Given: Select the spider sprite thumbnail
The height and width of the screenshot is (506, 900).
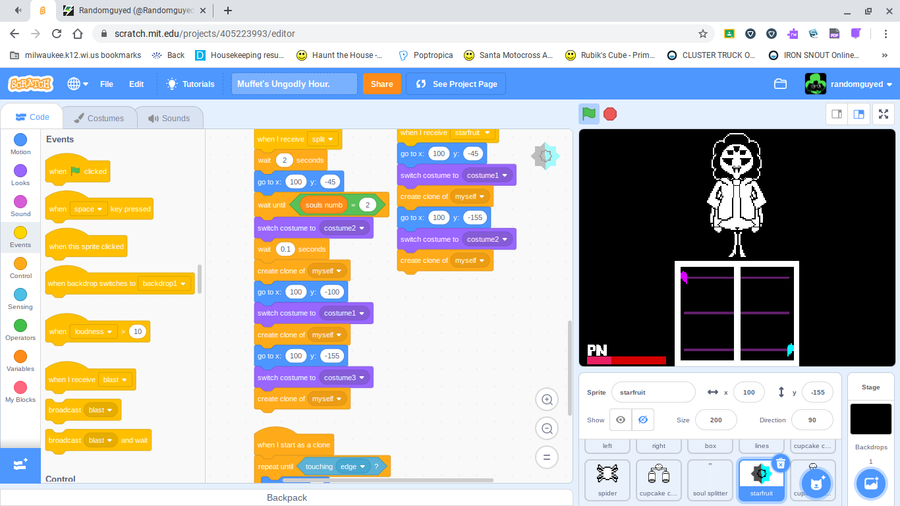Looking at the screenshot, I should 607,480.
